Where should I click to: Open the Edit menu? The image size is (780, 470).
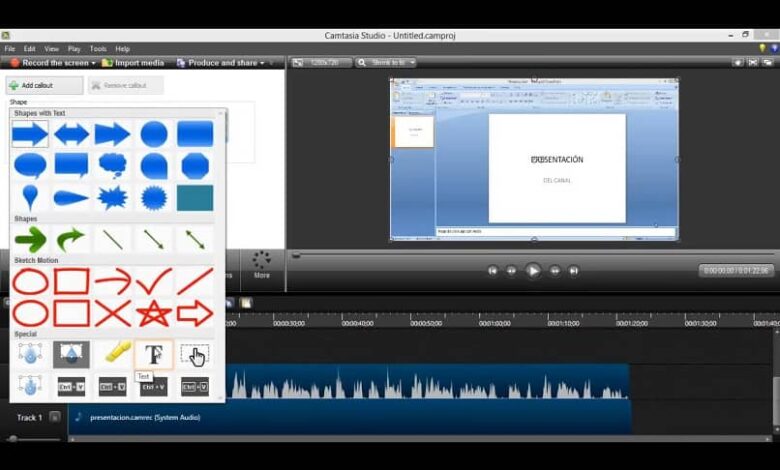pos(30,49)
